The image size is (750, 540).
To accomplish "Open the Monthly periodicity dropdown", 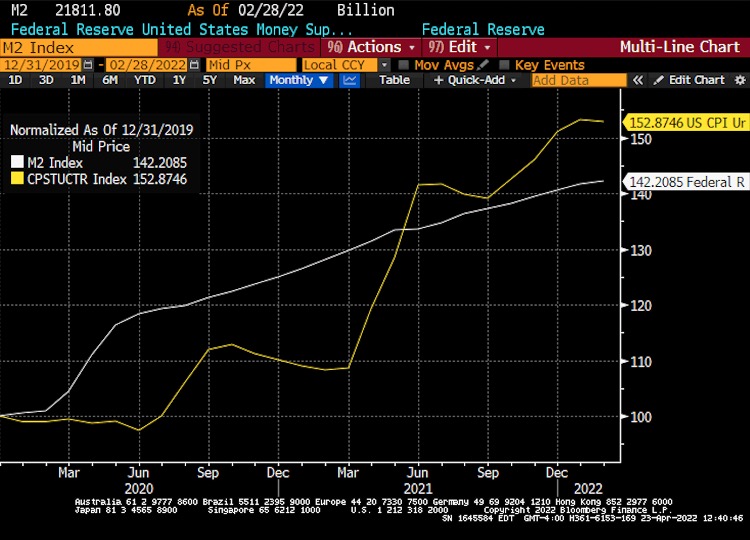I will tap(298, 80).
